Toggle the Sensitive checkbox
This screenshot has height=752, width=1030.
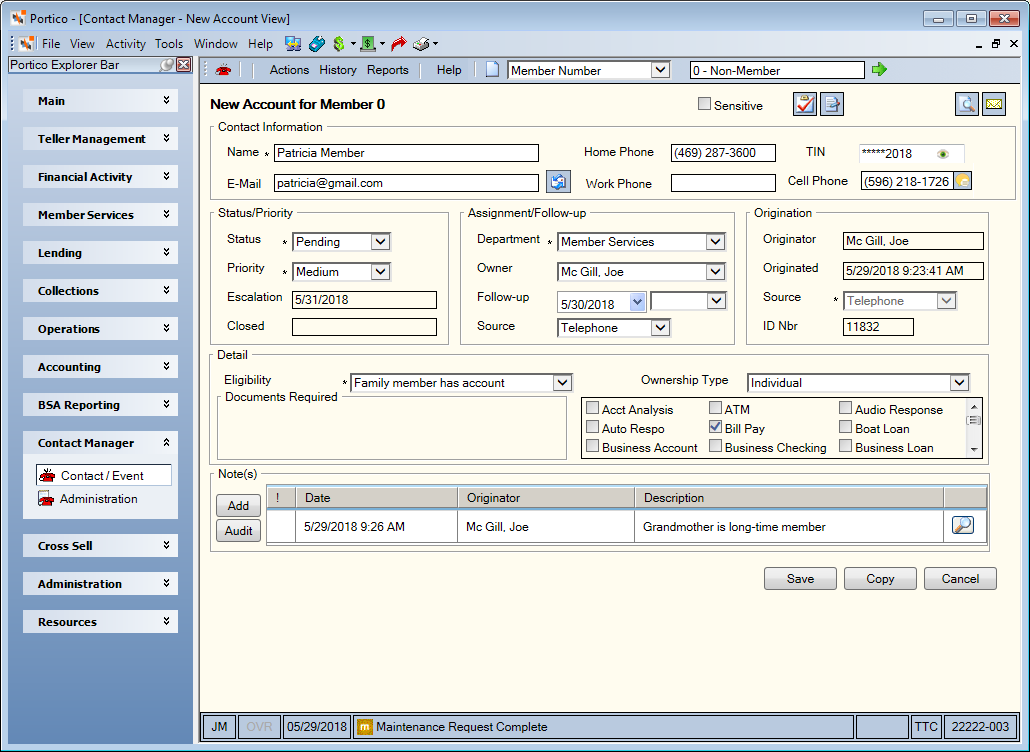[x=704, y=104]
